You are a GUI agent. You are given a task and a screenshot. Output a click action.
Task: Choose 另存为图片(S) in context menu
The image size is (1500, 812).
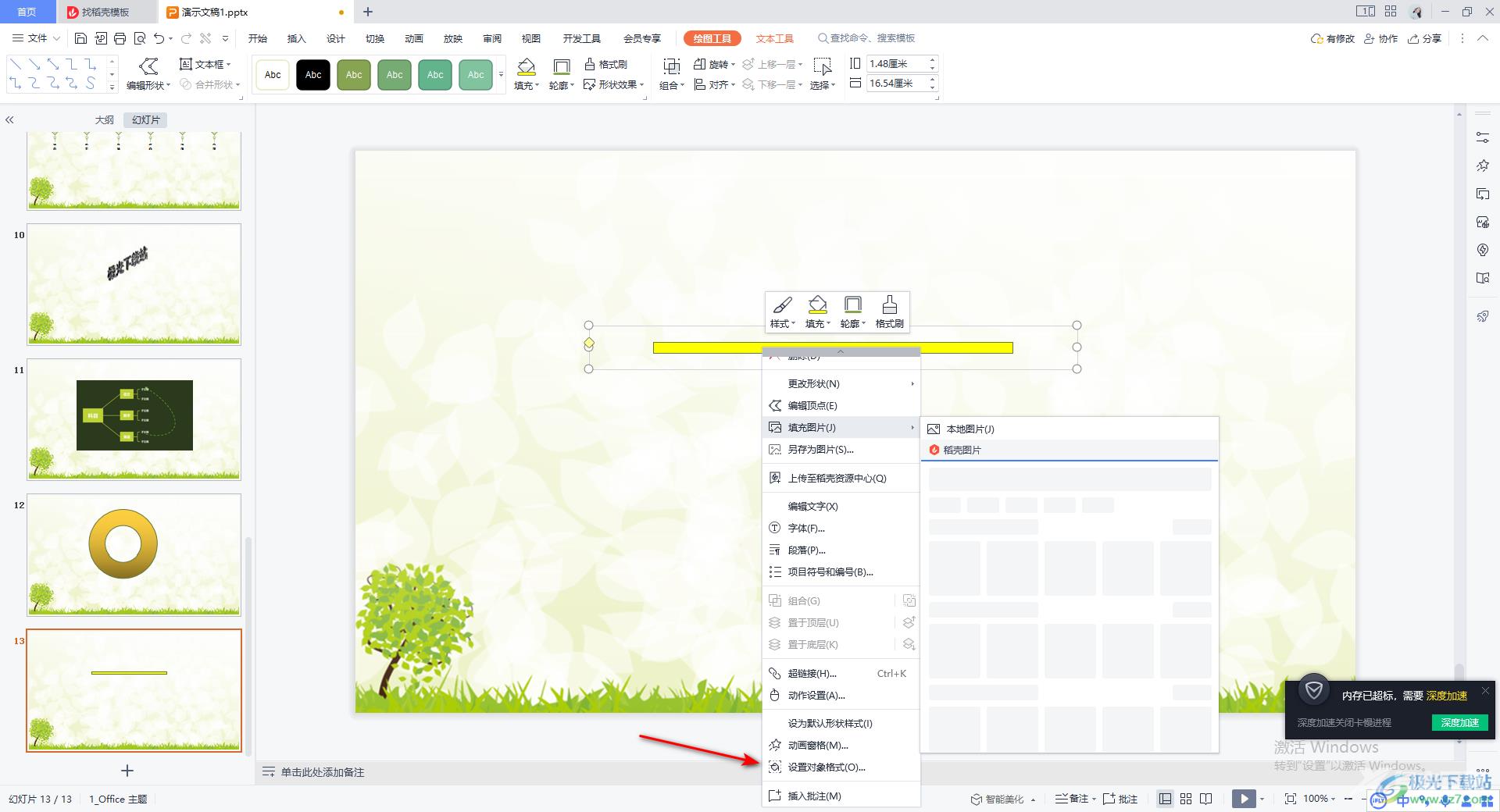(x=841, y=449)
